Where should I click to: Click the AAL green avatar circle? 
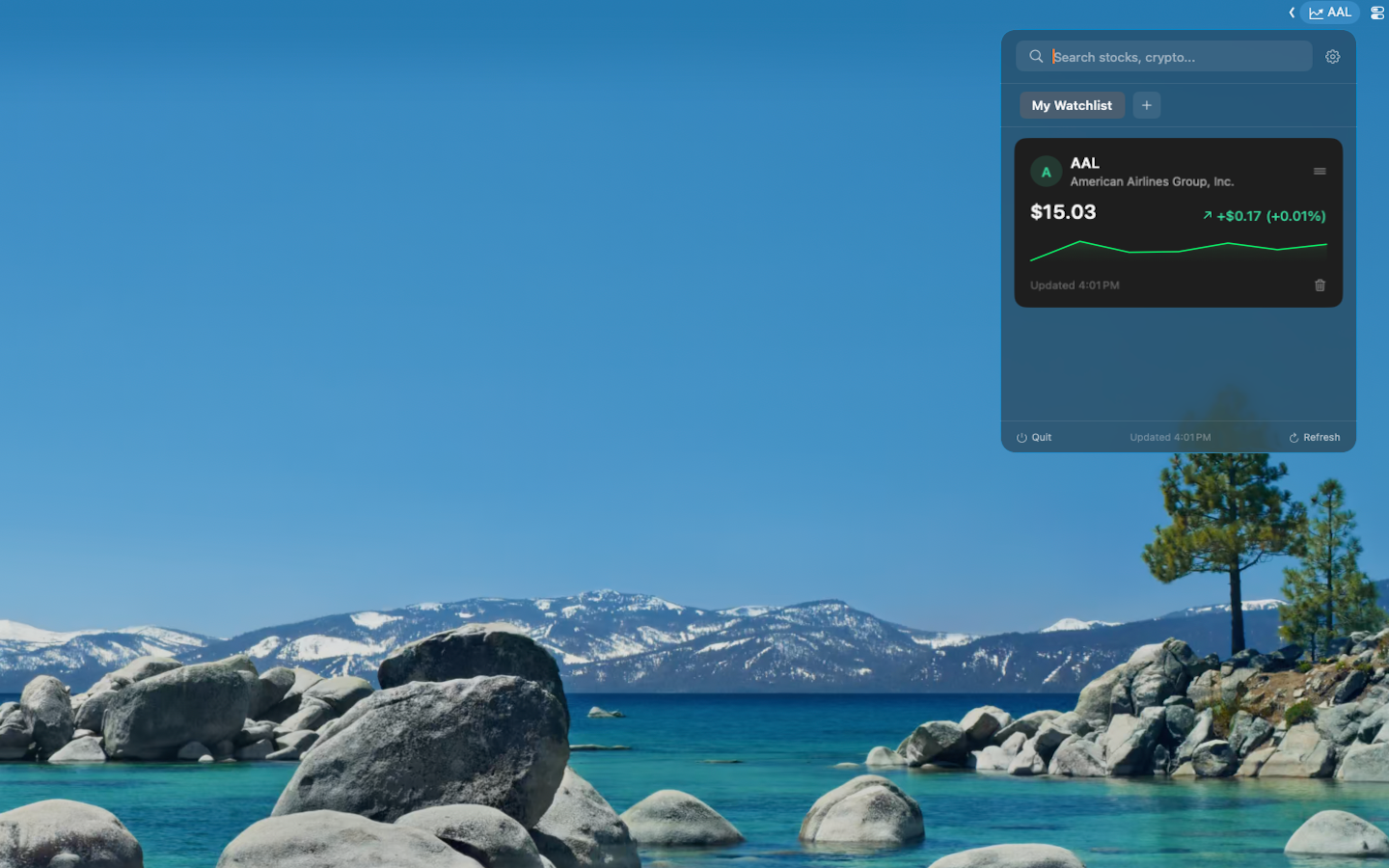click(1046, 171)
